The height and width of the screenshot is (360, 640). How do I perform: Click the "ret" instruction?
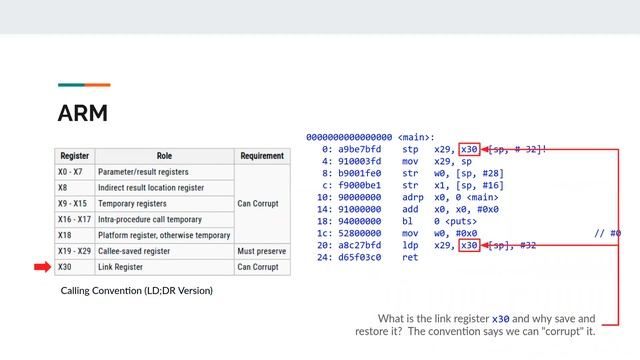[410, 258]
